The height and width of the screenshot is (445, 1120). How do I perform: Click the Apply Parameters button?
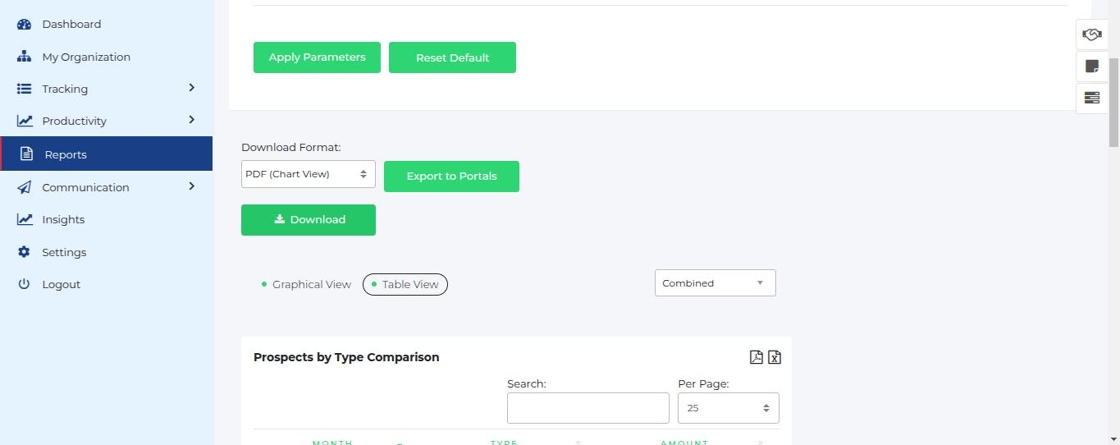[x=317, y=58]
